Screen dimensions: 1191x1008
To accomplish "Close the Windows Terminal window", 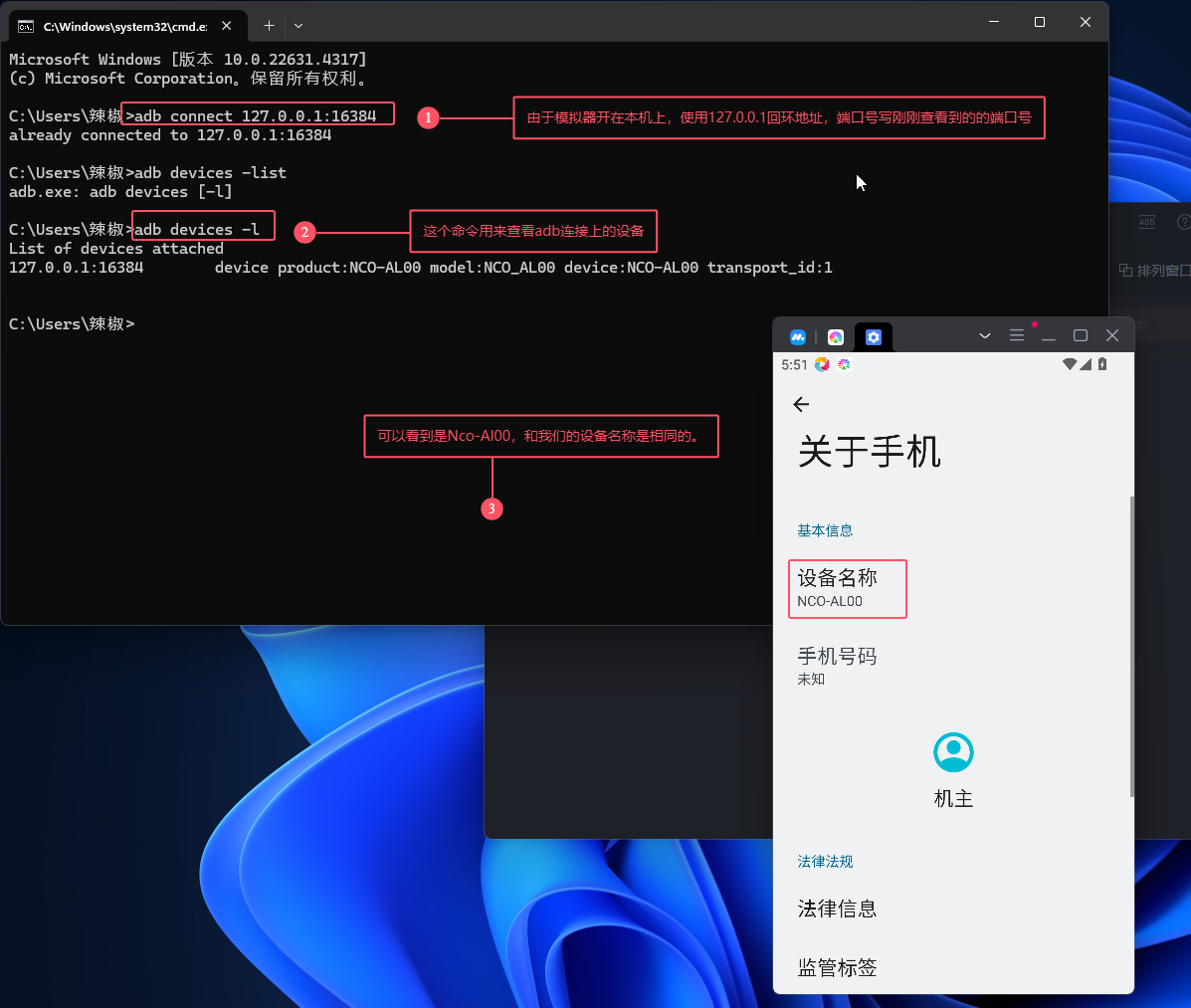I will click(1086, 22).
